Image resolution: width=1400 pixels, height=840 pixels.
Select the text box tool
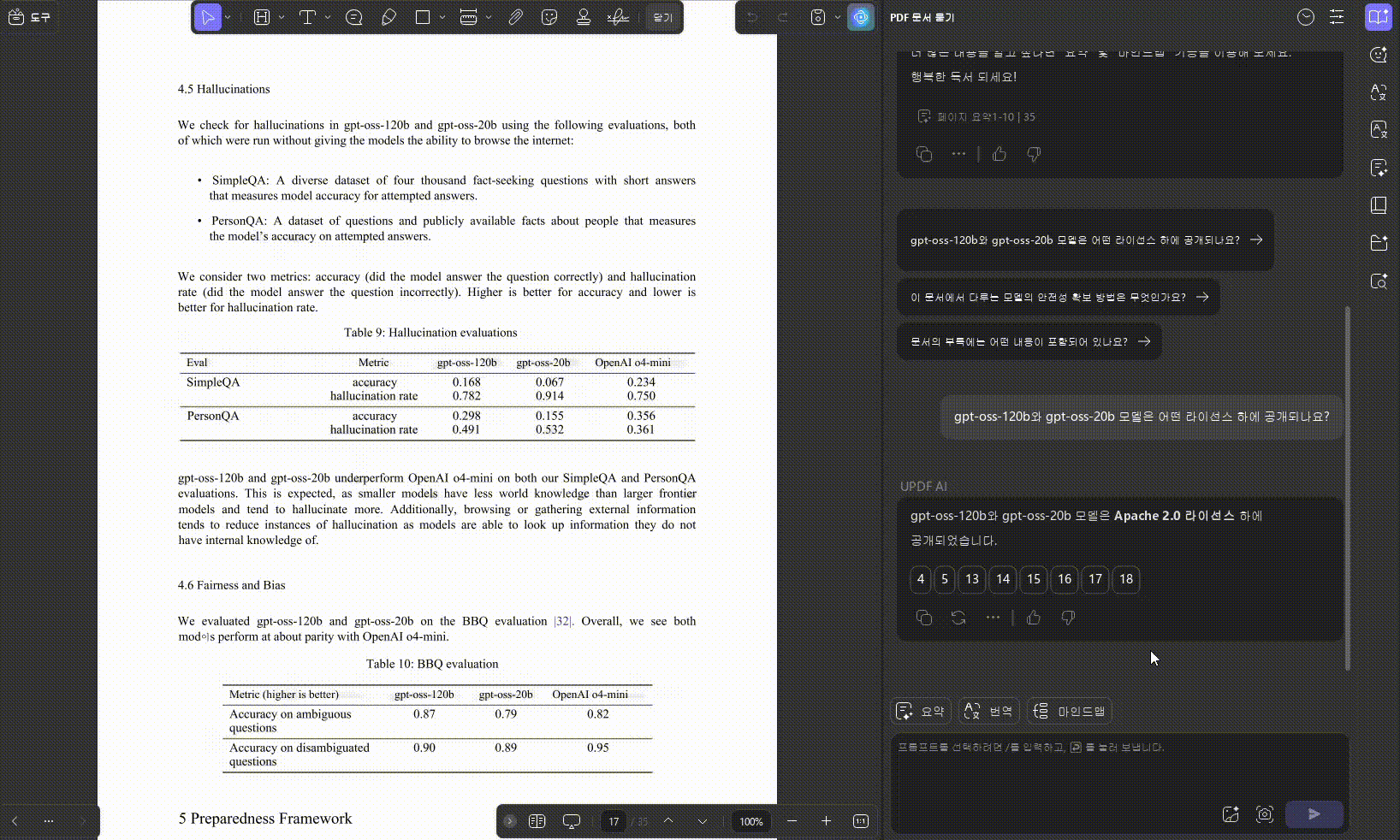[307, 17]
